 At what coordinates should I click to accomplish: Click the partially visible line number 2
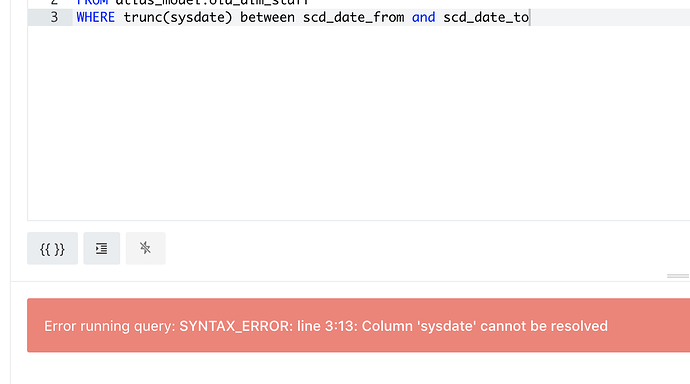point(54,2)
